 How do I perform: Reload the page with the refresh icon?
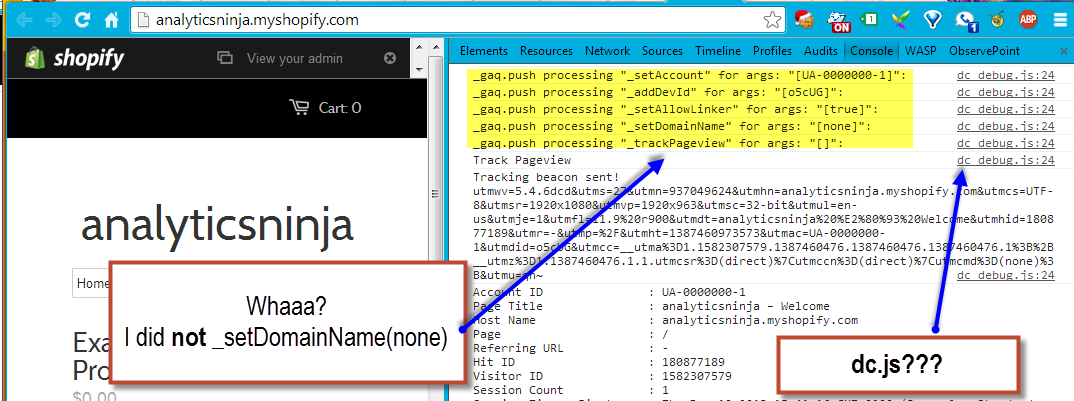(82, 20)
